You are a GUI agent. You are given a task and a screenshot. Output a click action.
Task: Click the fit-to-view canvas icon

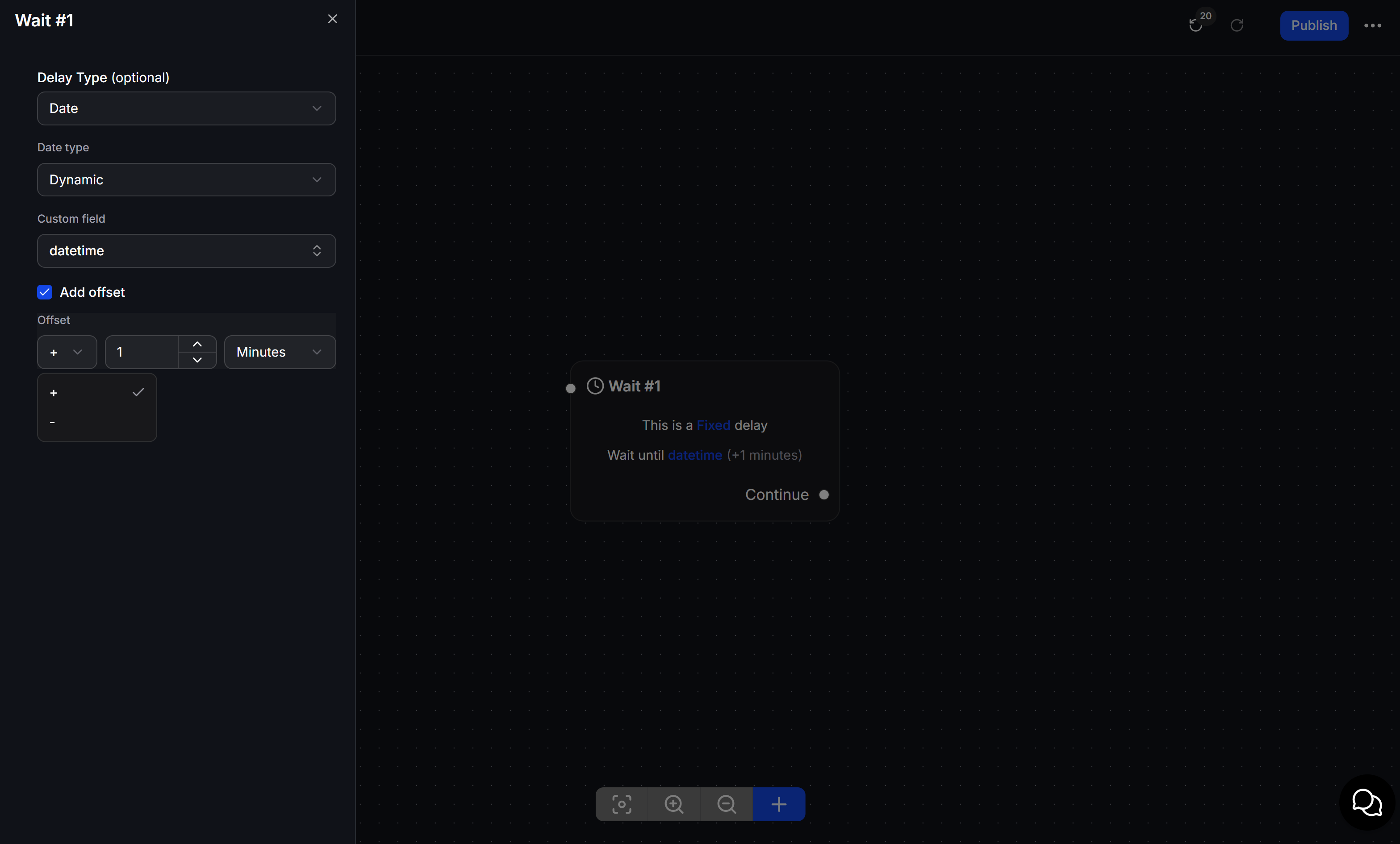tap(622, 804)
